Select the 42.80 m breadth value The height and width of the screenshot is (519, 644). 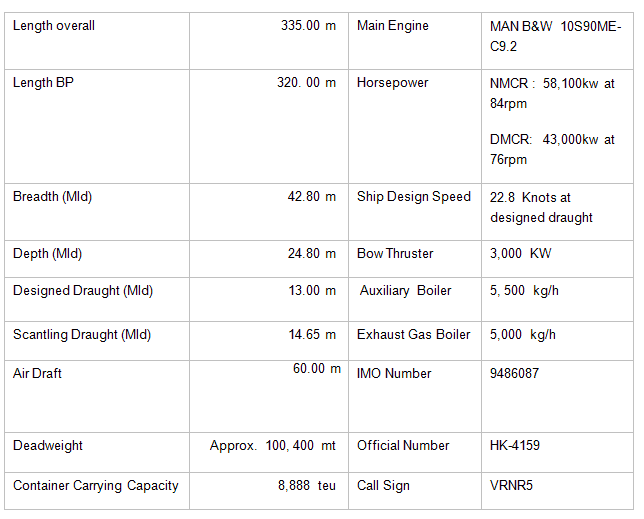click(312, 197)
